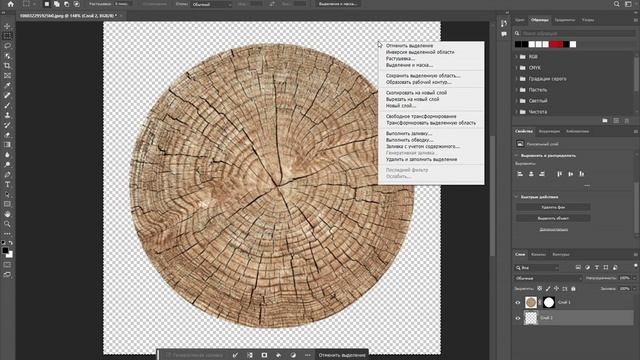The width and height of the screenshot is (640, 360).
Task: Click the foreground color square in toolbar
Action: [5, 251]
